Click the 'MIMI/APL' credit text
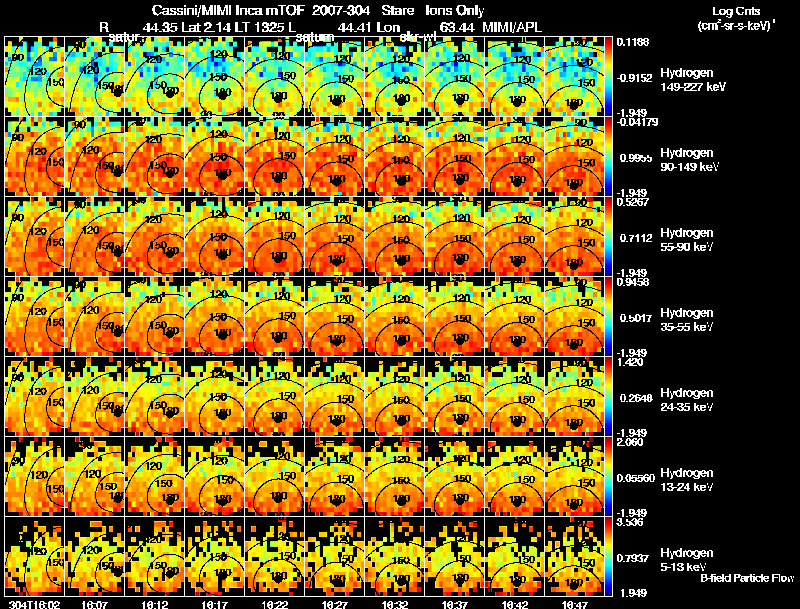The width and height of the screenshot is (800, 609). click(512, 28)
